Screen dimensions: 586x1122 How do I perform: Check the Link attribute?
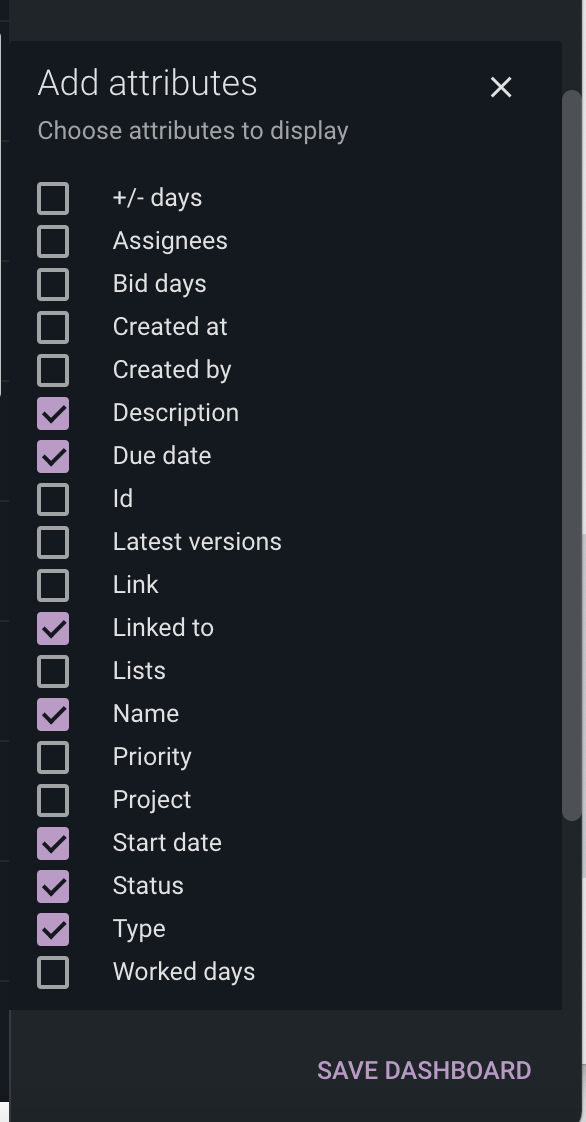(54, 584)
